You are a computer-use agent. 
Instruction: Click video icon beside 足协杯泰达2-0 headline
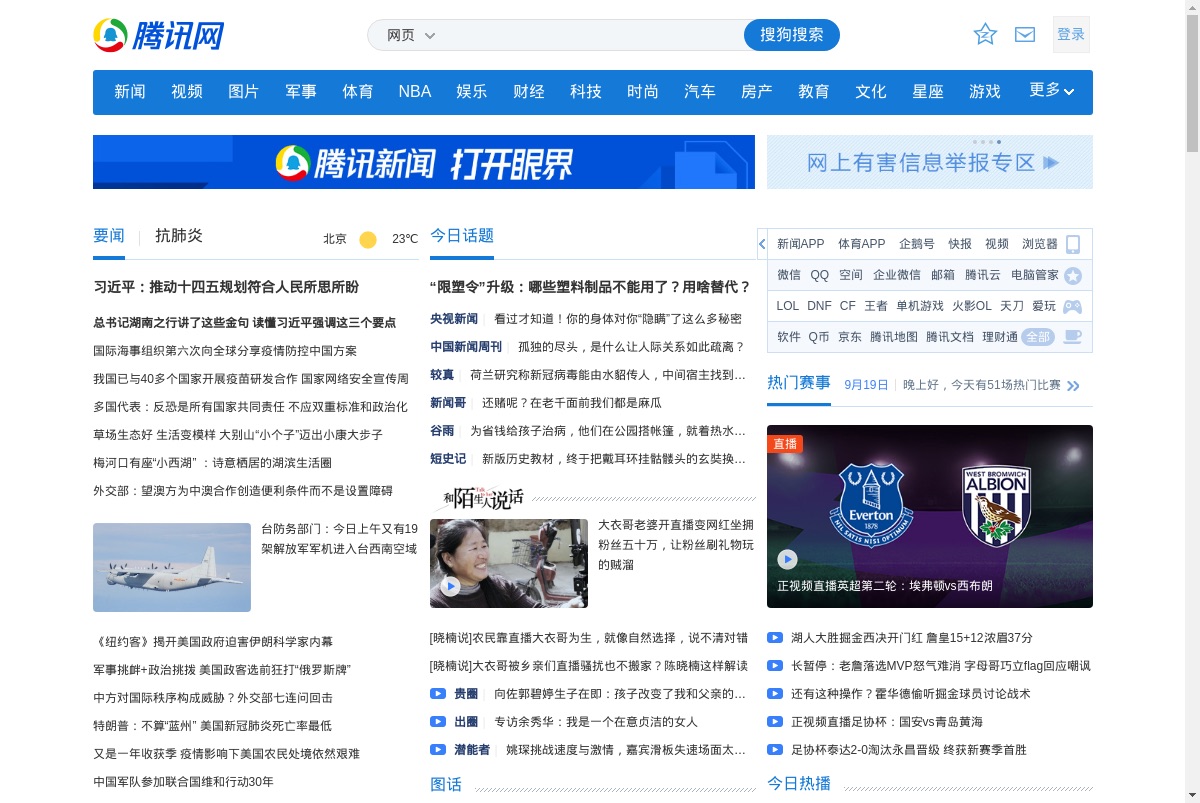[x=775, y=749]
